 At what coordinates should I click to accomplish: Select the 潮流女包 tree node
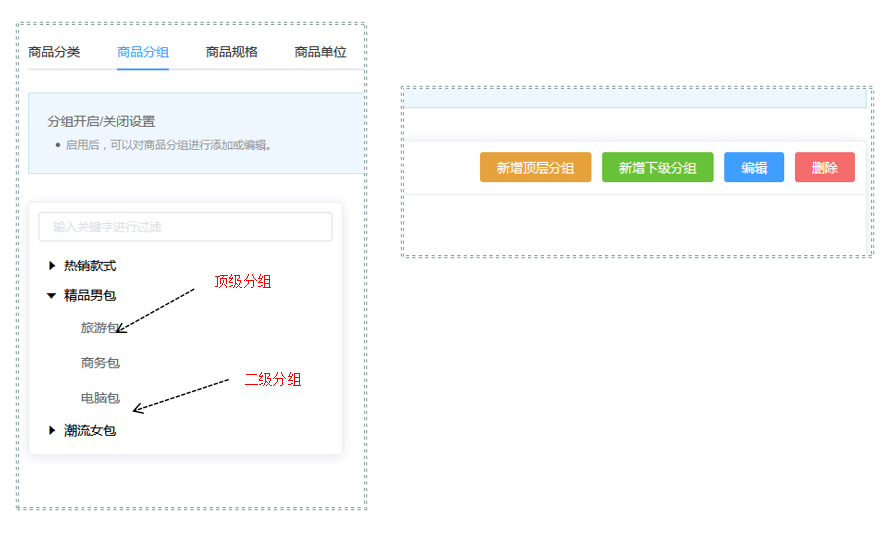point(90,431)
